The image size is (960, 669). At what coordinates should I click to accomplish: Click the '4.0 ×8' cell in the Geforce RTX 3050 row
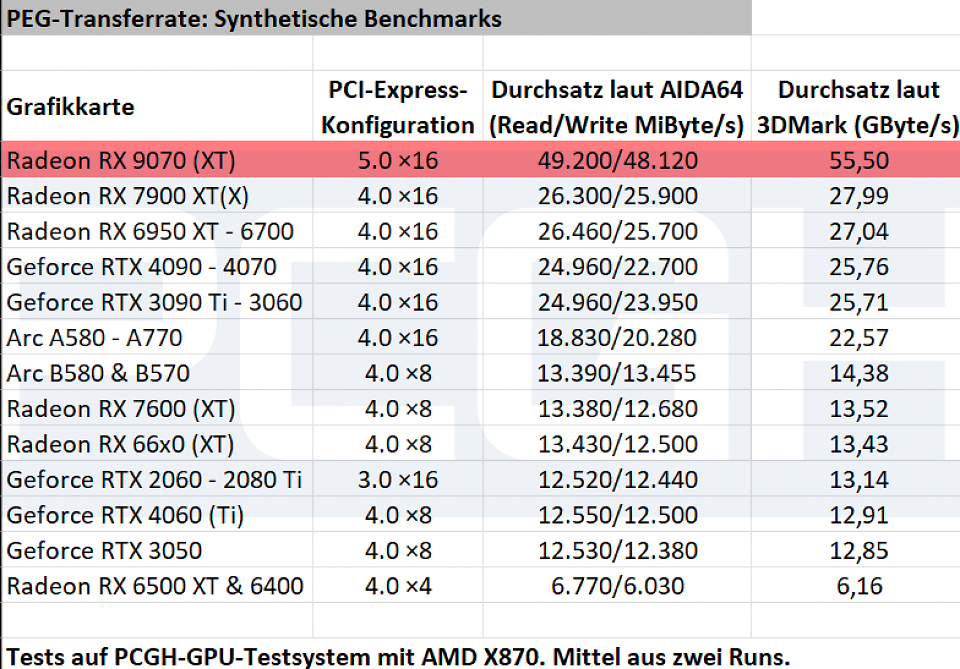[398, 551]
